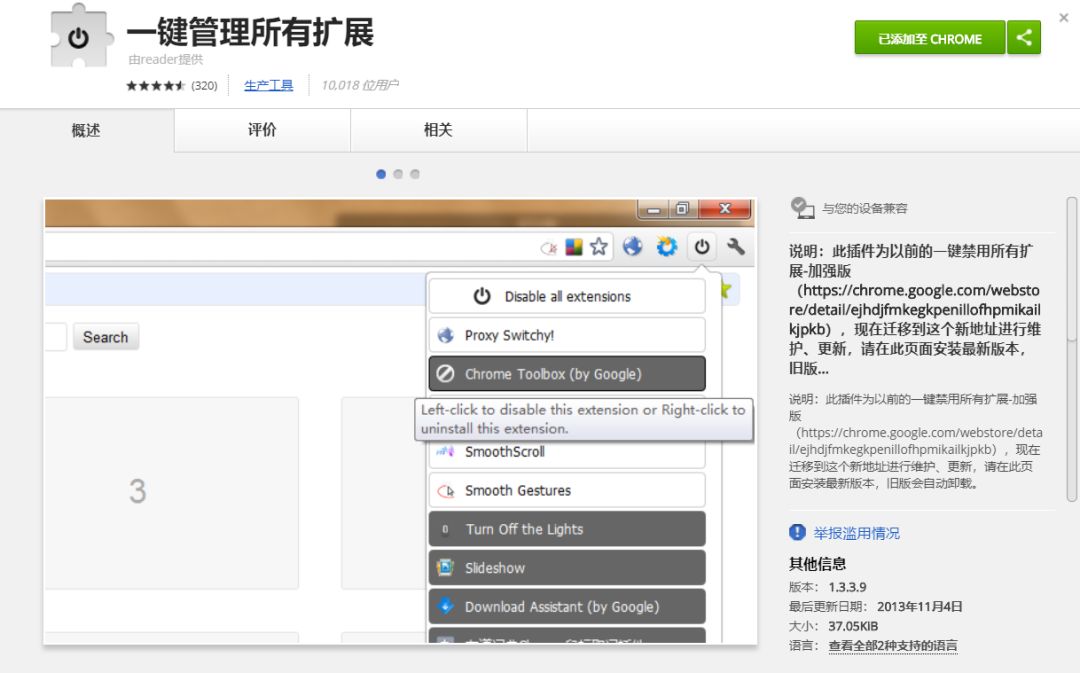Click the Smooth Gestures entry
Screen dimensions: 1080x673
tap(567, 490)
